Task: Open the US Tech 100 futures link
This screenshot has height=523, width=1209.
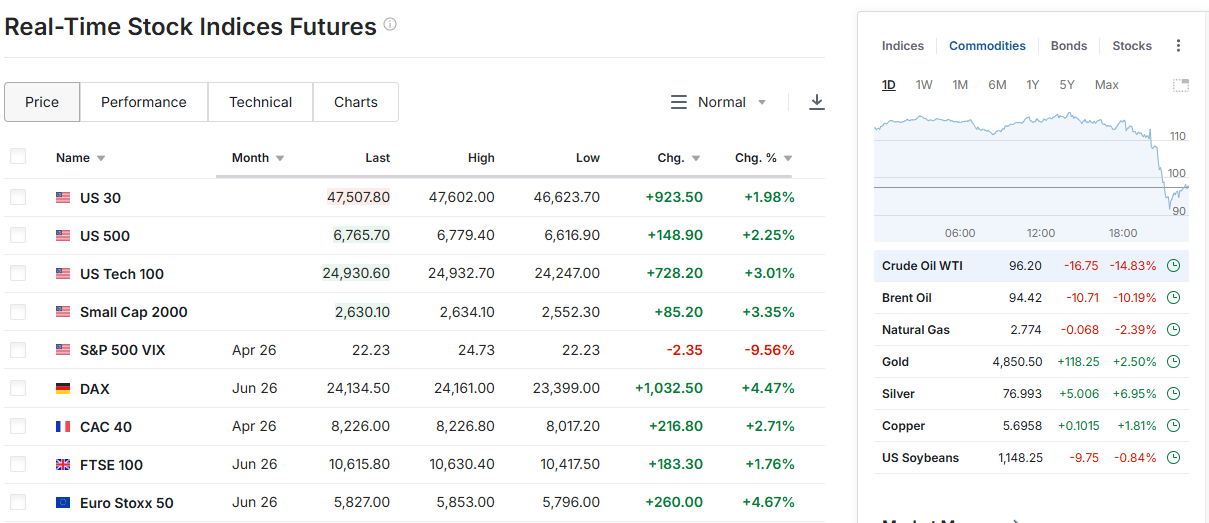Action: click(122, 274)
